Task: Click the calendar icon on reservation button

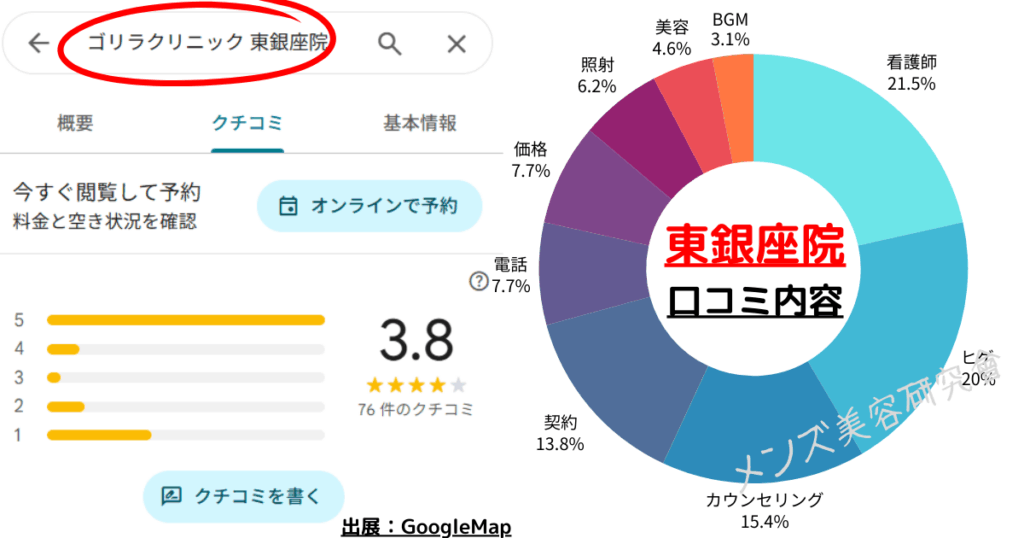Action: pos(288,206)
